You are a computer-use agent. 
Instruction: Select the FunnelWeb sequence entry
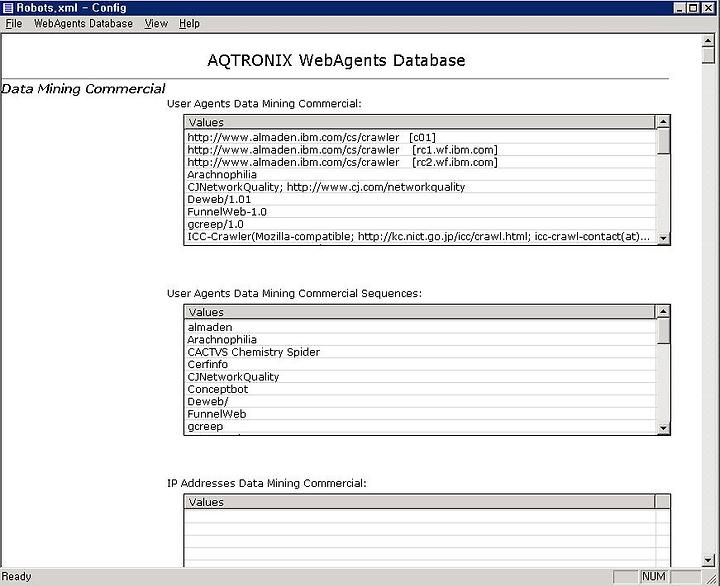[x=421, y=414]
